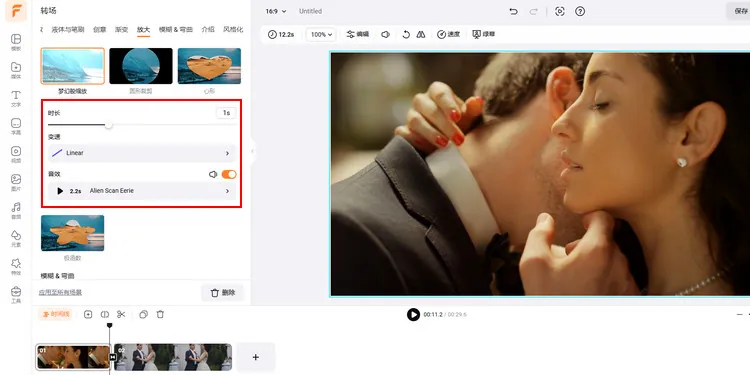Image resolution: width=750 pixels, height=375 pixels.
Task: Click the Untitled project name
Action: point(310,11)
